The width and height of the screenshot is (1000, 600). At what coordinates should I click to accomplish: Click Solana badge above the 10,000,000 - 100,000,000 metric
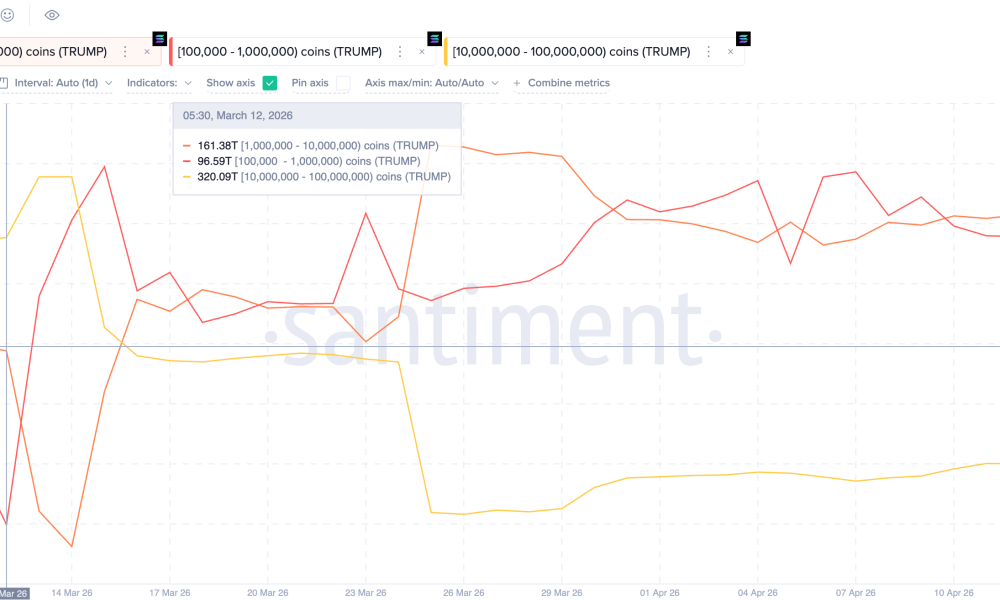pos(743,39)
